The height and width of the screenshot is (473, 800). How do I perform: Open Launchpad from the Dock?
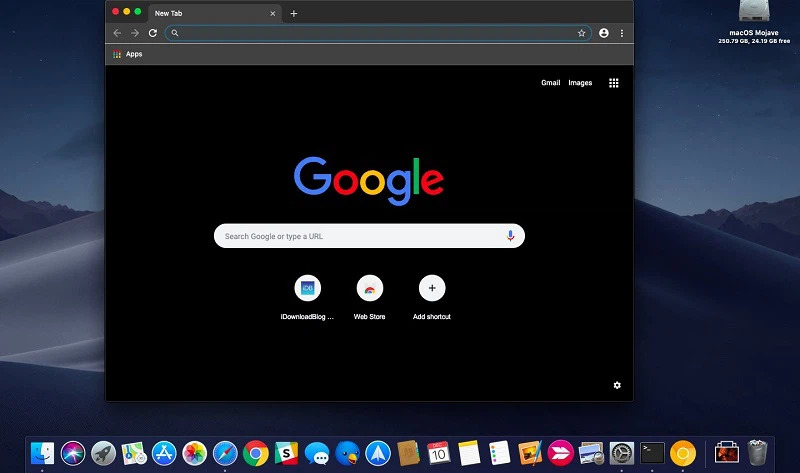tap(104, 453)
